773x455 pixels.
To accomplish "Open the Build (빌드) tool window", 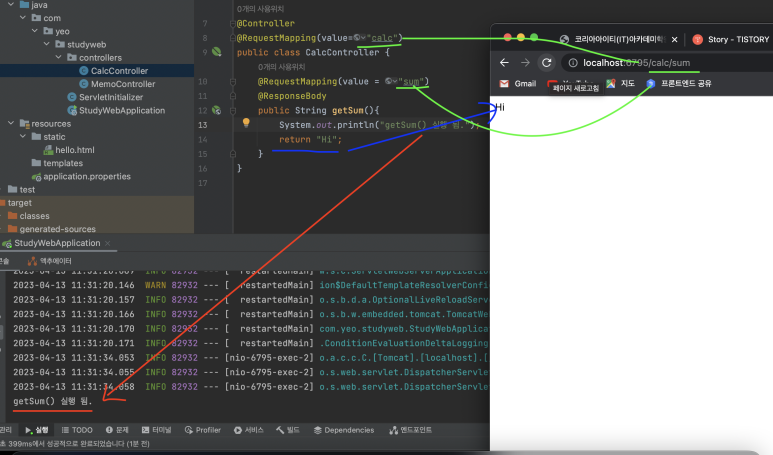I will 288,430.
